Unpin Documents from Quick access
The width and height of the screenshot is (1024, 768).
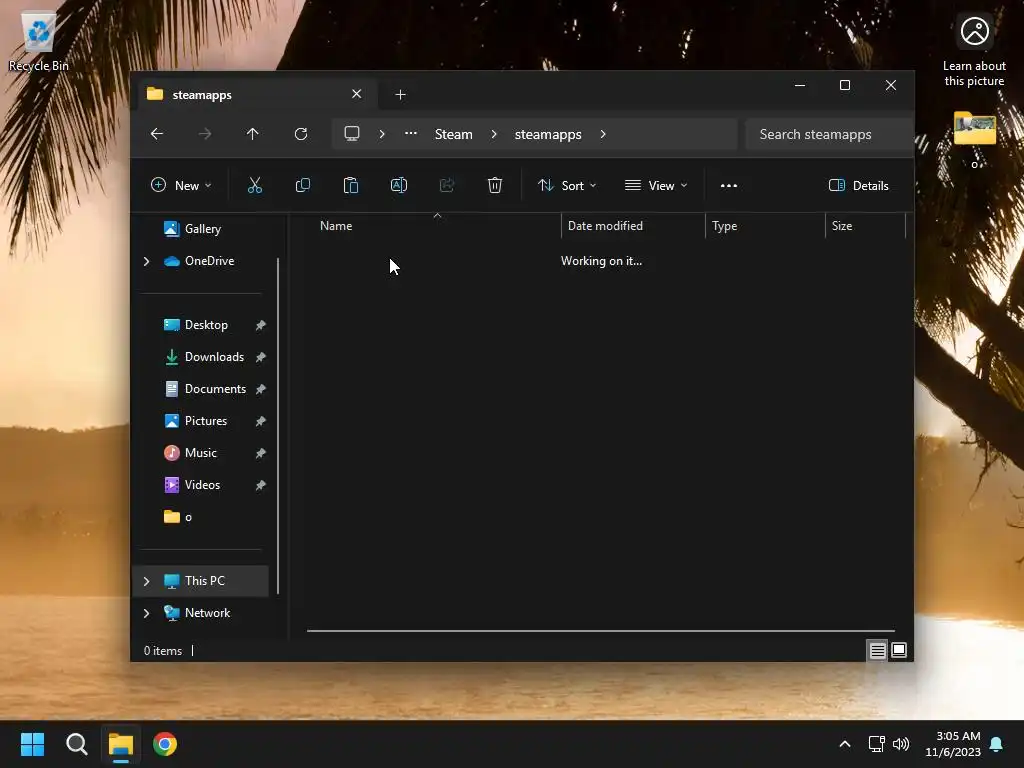[261, 389]
